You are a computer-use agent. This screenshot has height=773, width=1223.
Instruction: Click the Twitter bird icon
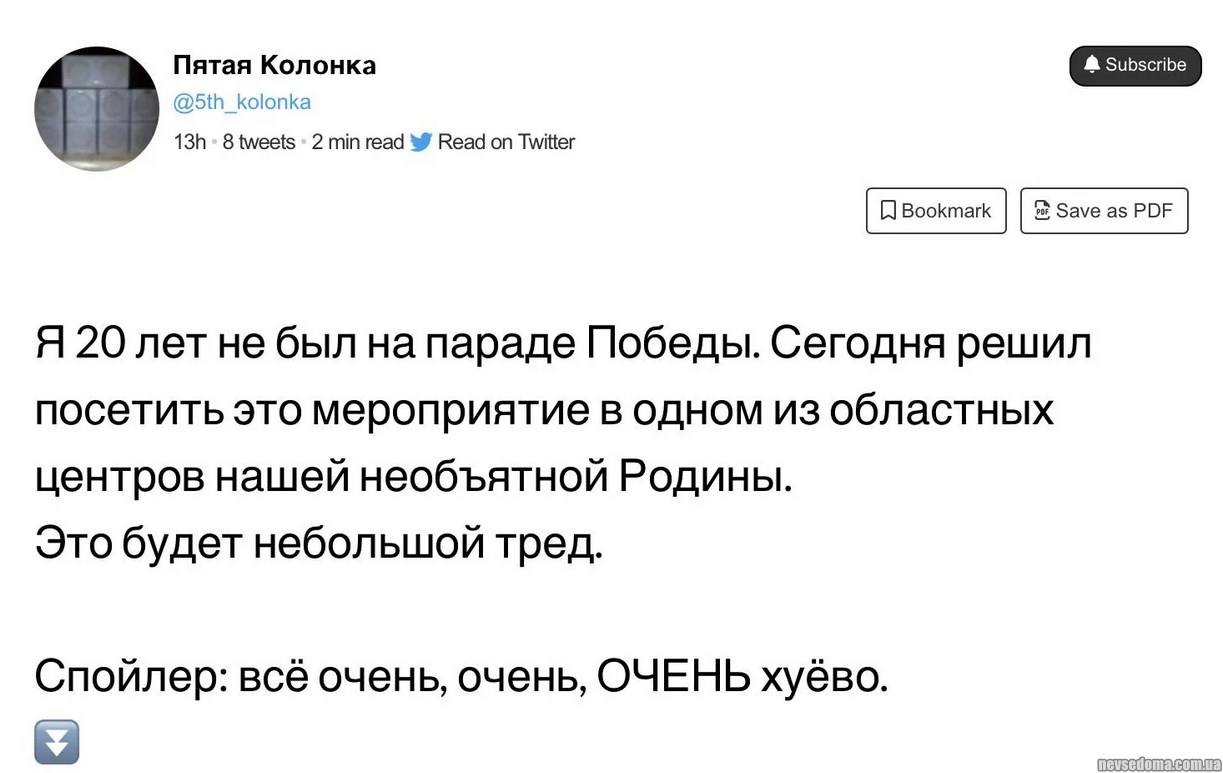421,142
